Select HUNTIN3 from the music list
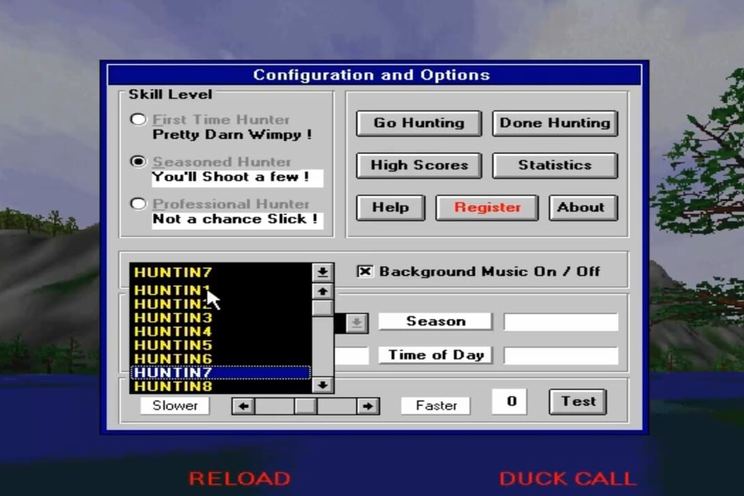744x496 pixels. click(x=221, y=318)
